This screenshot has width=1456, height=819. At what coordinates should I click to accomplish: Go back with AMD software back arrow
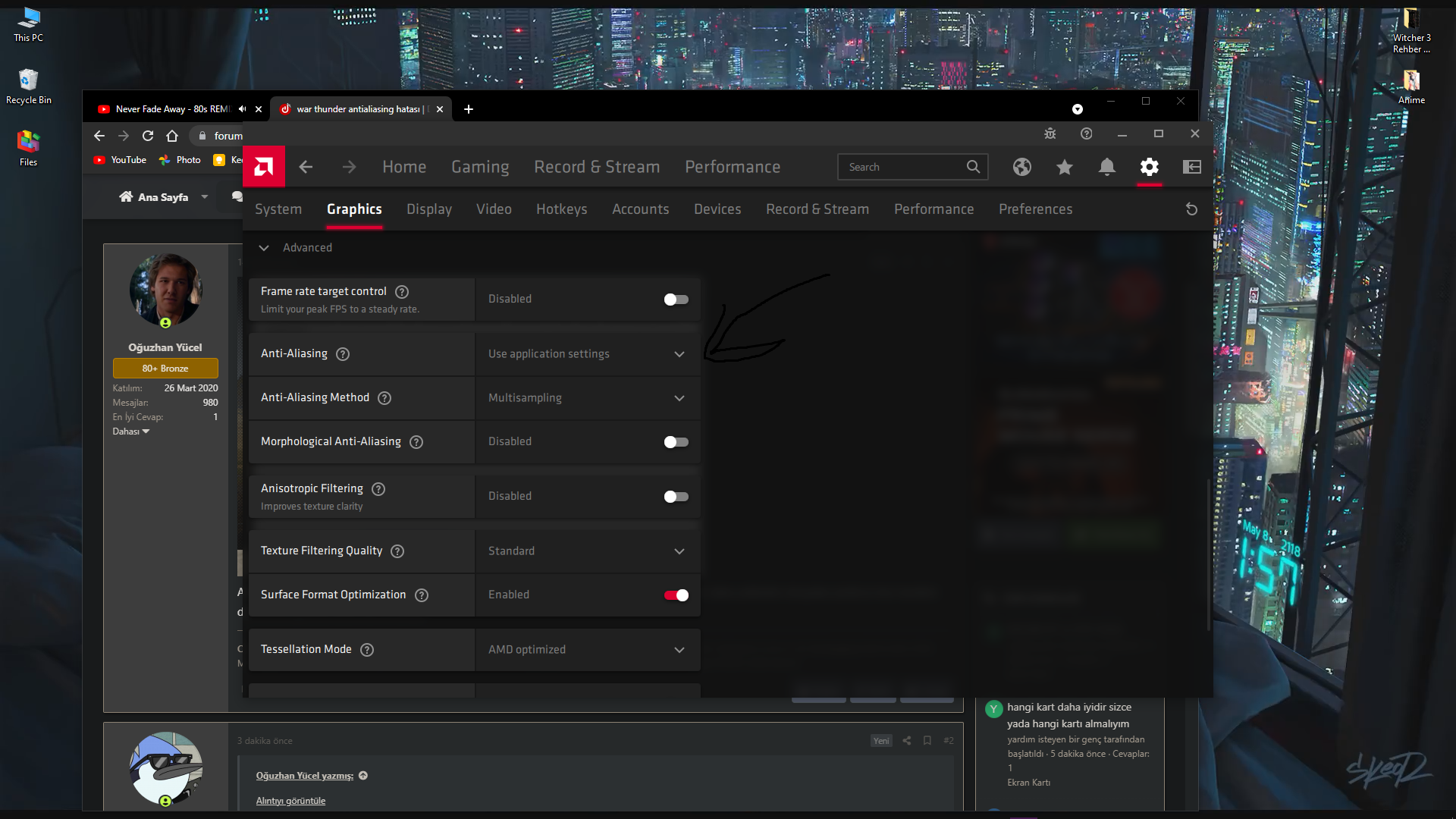point(306,167)
